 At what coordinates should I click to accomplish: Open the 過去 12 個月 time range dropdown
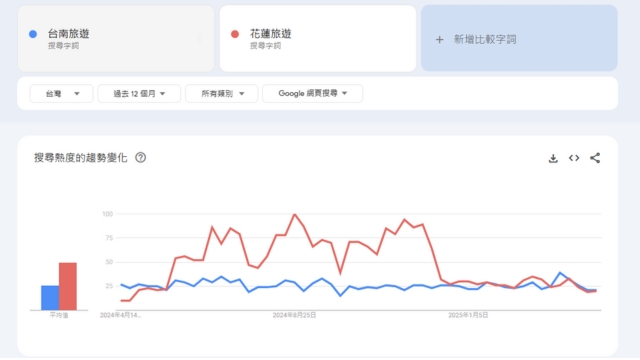(139, 94)
